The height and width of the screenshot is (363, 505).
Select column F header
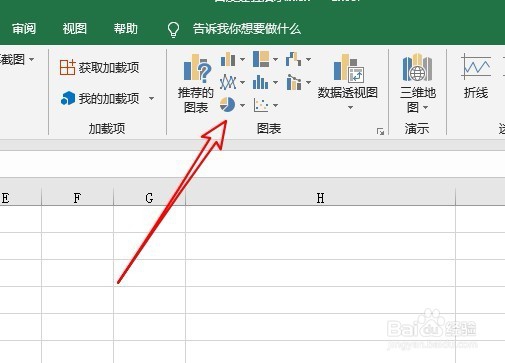pos(77,198)
